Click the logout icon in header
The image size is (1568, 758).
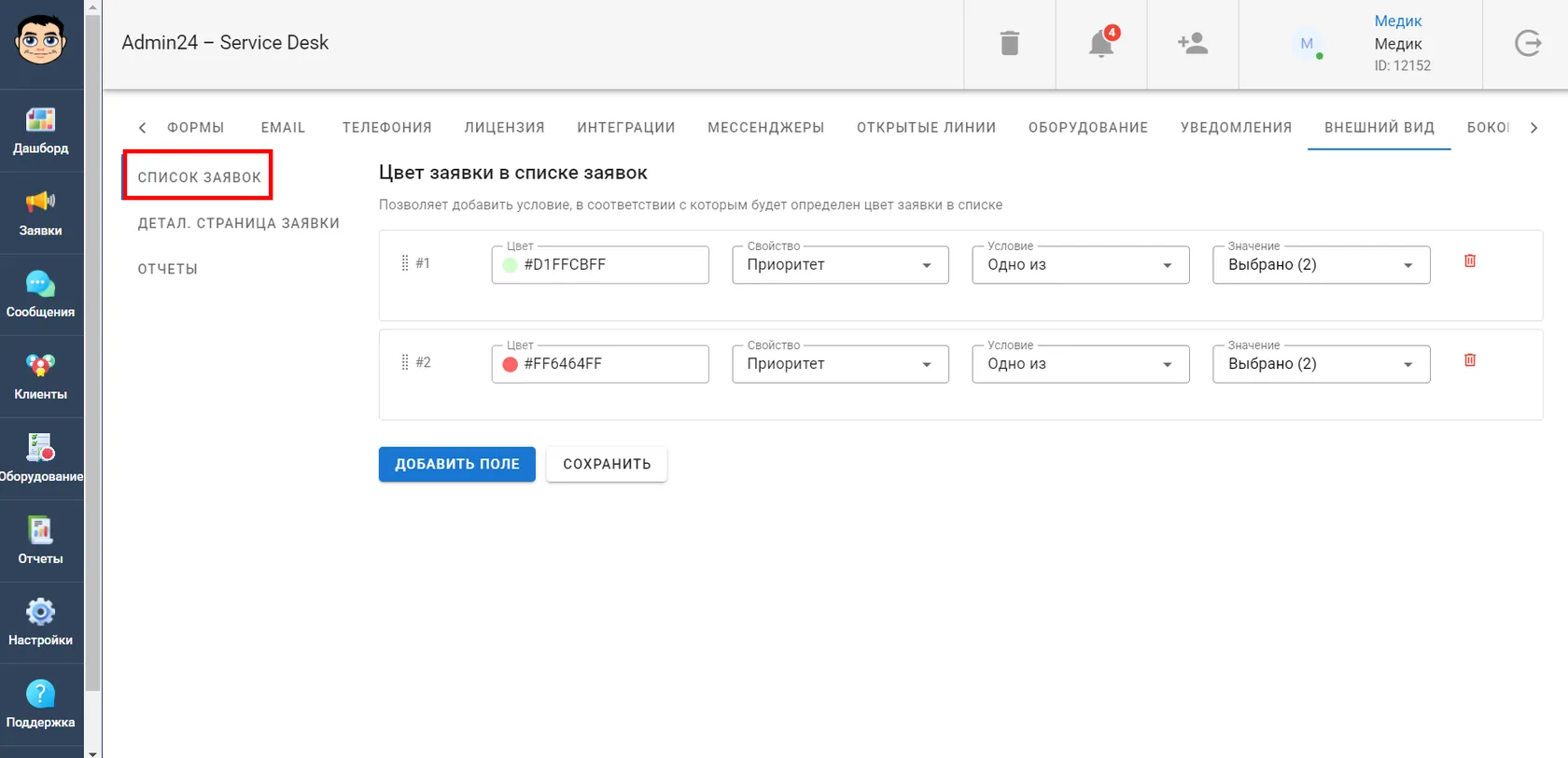pos(1528,43)
